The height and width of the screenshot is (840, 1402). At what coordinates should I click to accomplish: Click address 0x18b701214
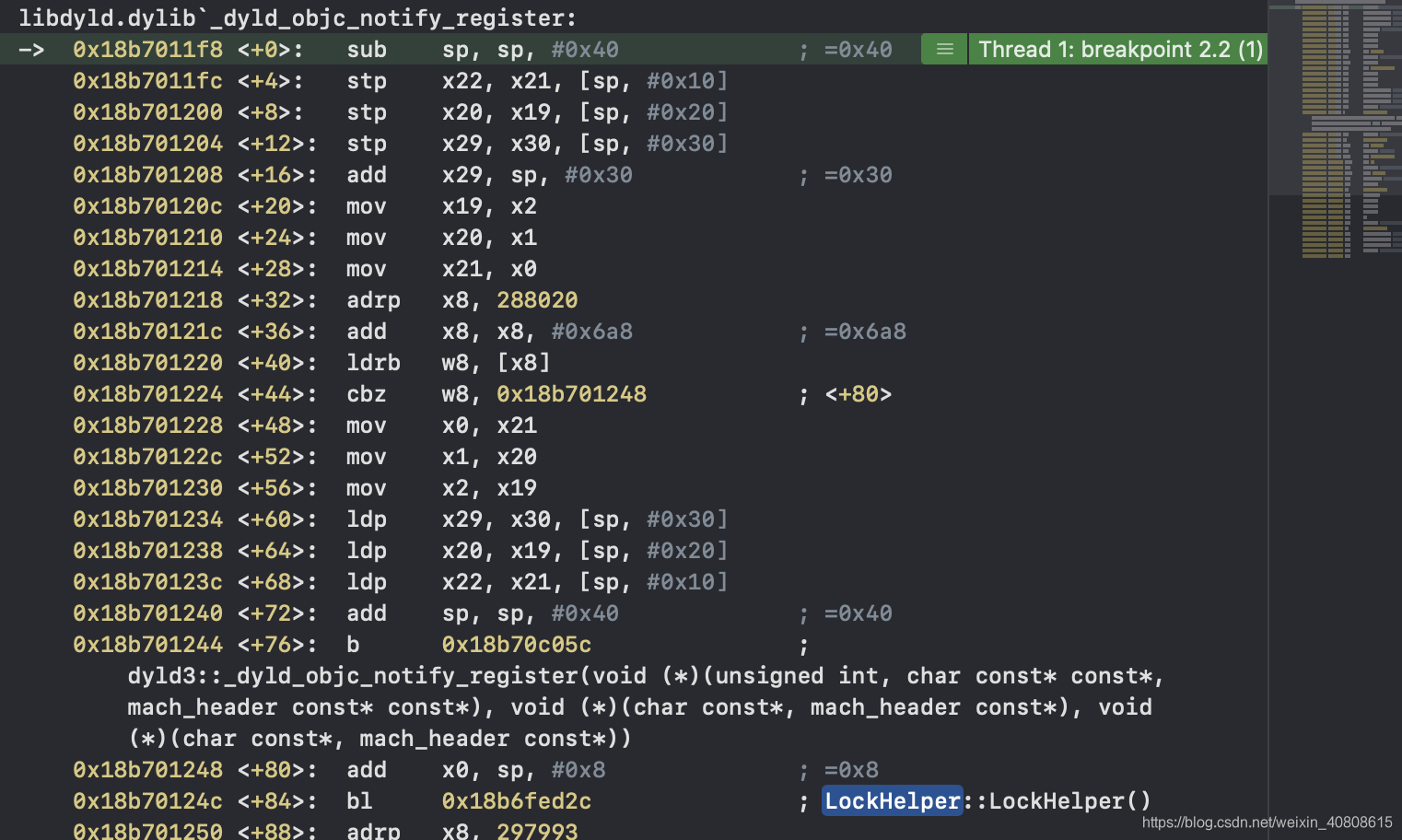click(x=147, y=269)
